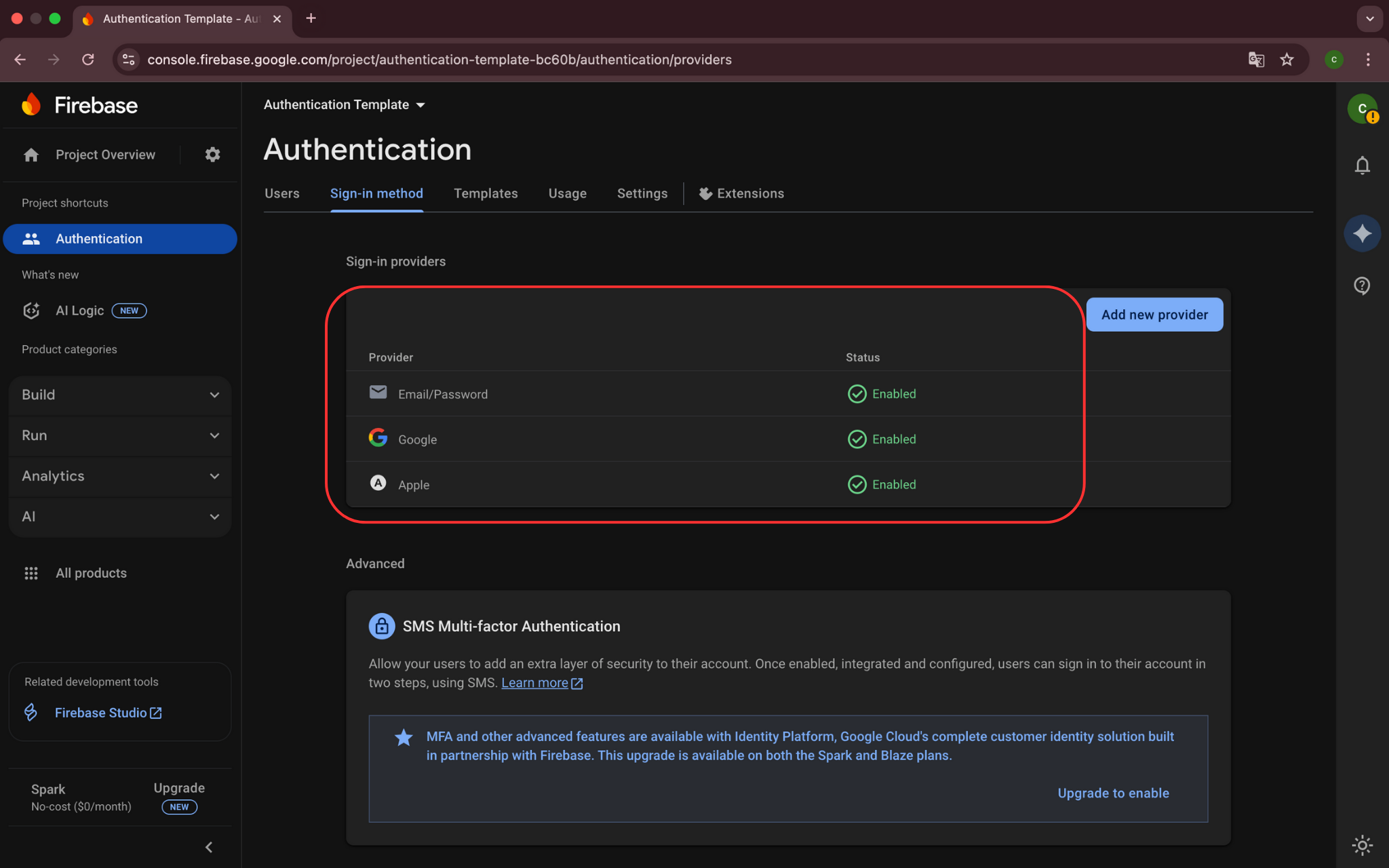This screenshot has height=868, width=1389.
Task: Open the Google provider row
Action: click(x=417, y=439)
